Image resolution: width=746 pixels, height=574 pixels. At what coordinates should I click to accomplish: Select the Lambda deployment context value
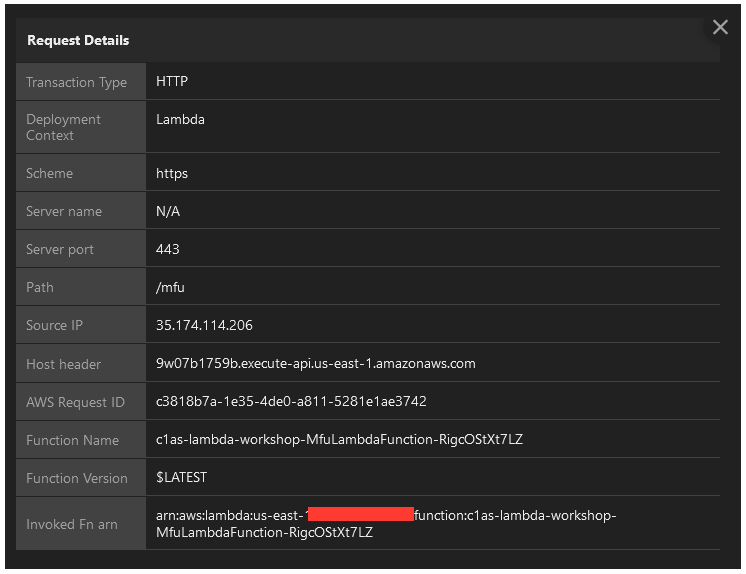point(180,119)
